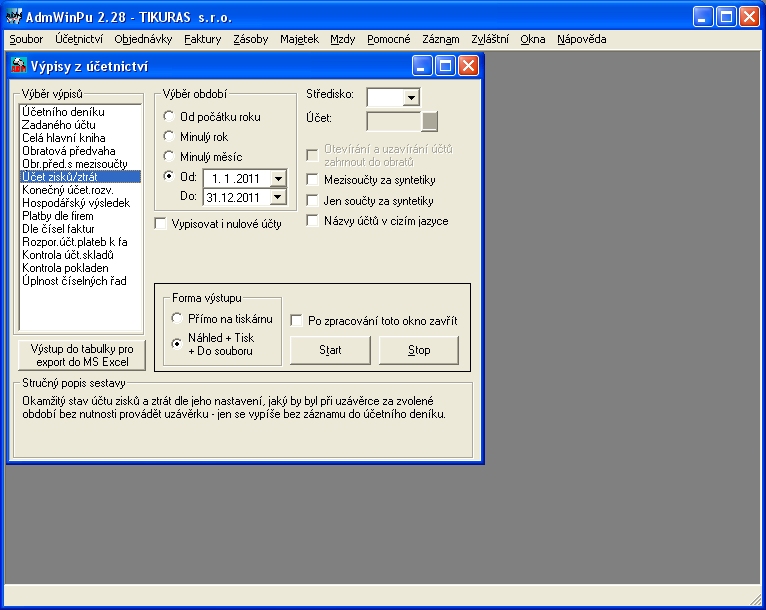Select Úplnost číselných řad entry
Screen dimensions: 766x610
click(x=80, y=281)
